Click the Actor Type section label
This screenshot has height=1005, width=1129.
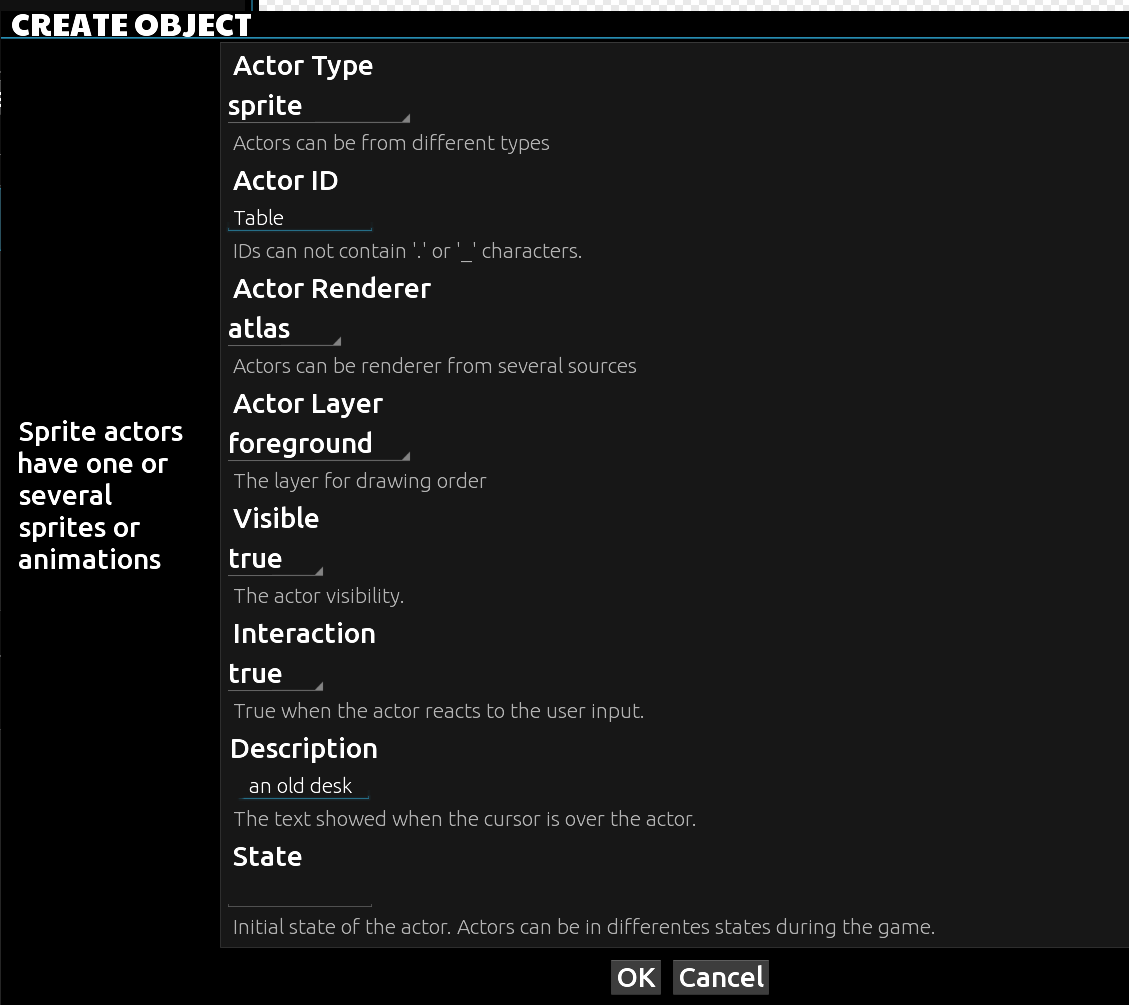coord(302,66)
